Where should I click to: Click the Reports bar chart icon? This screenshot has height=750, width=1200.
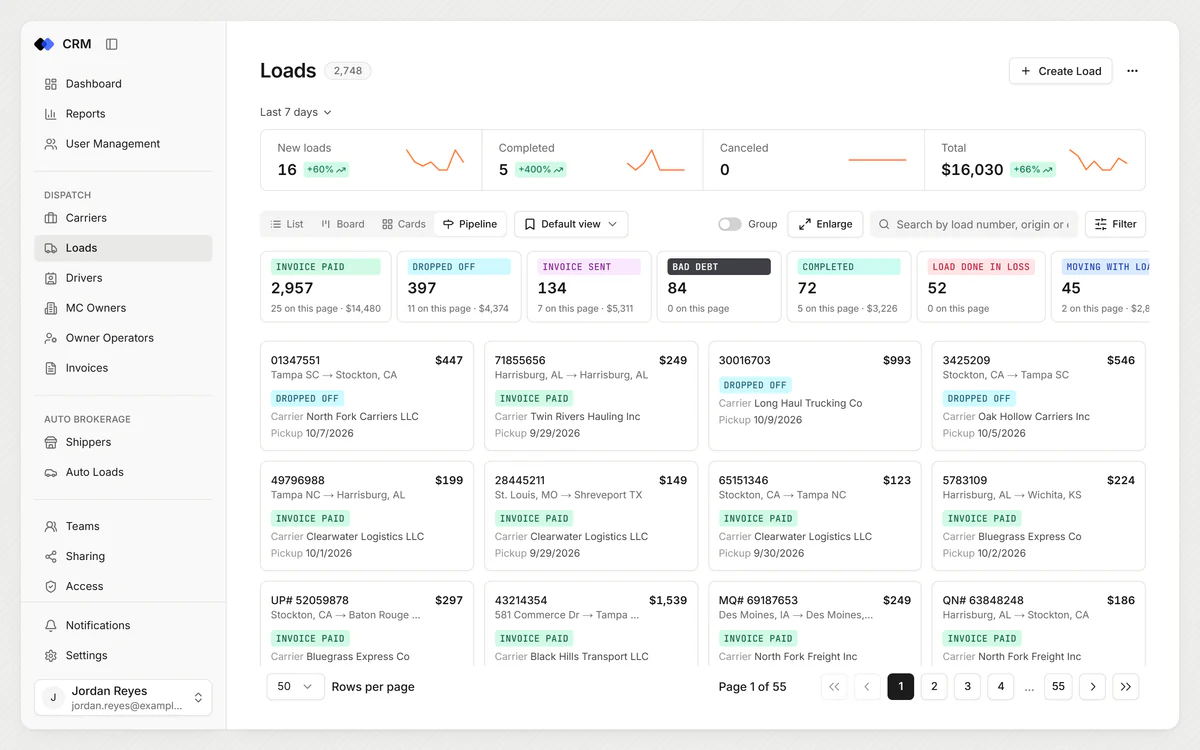[51, 114]
